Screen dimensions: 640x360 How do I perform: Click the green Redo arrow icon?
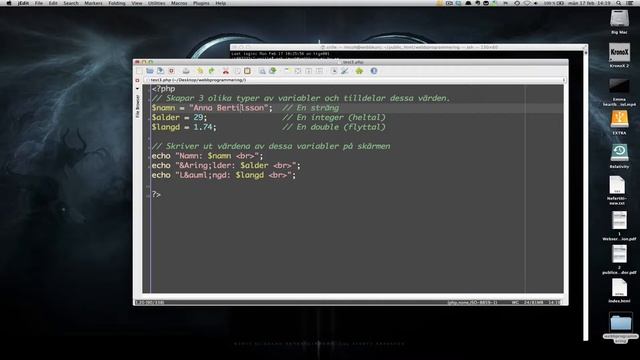(x=211, y=71)
